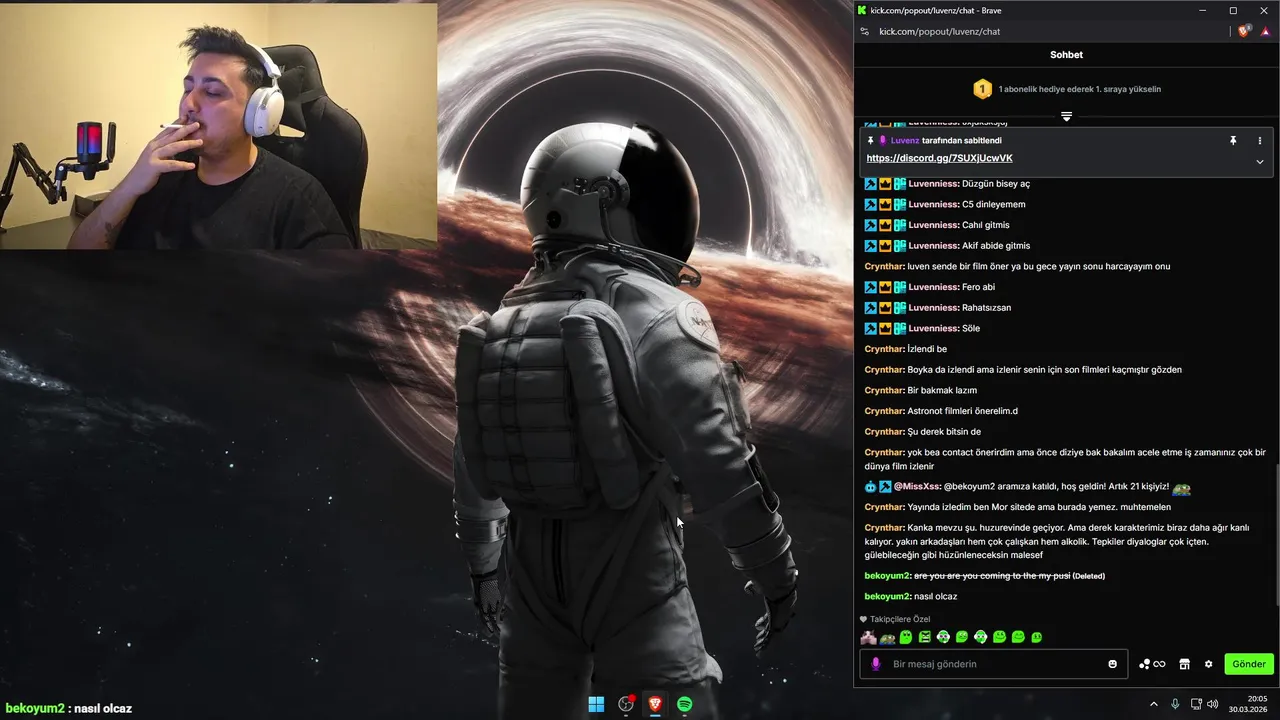This screenshot has height=720, width=1280.
Task: Open Brave browser from the taskbar
Action: (x=655, y=704)
